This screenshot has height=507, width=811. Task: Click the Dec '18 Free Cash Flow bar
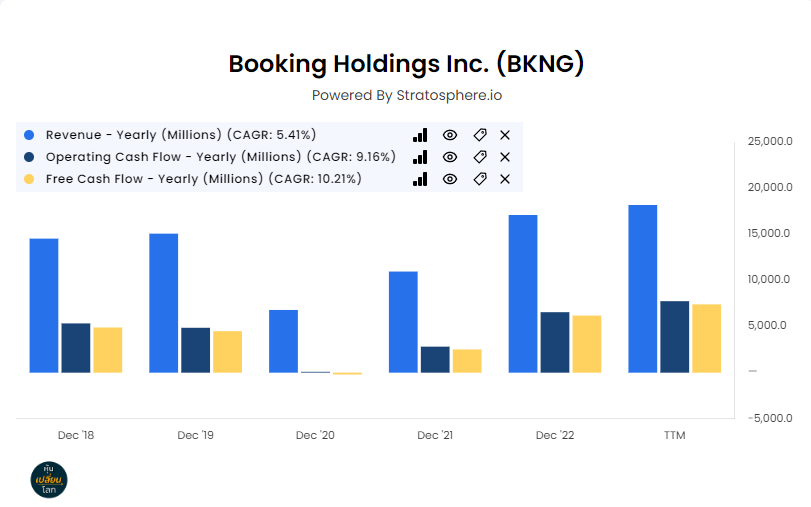(x=108, y=350)
